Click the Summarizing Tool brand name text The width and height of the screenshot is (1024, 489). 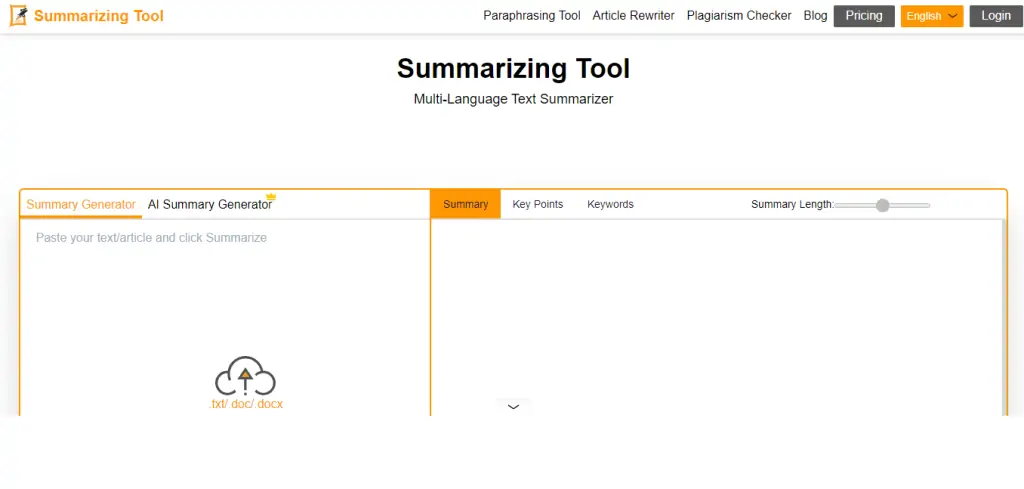(98, 16)
